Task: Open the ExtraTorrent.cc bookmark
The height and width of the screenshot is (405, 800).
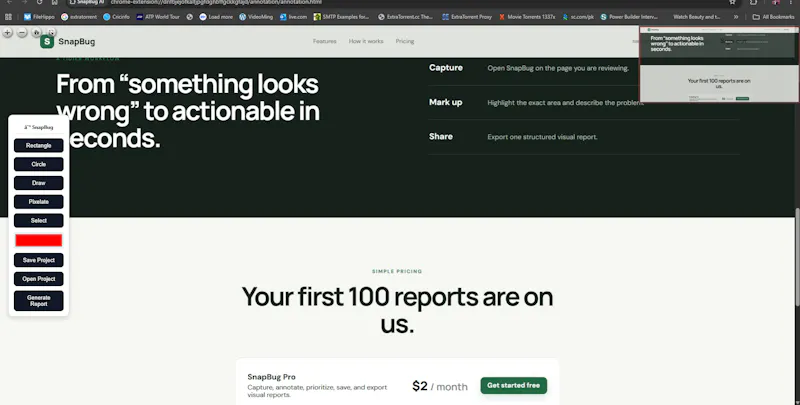Action: pyautogui.click(x=406, y=17)
